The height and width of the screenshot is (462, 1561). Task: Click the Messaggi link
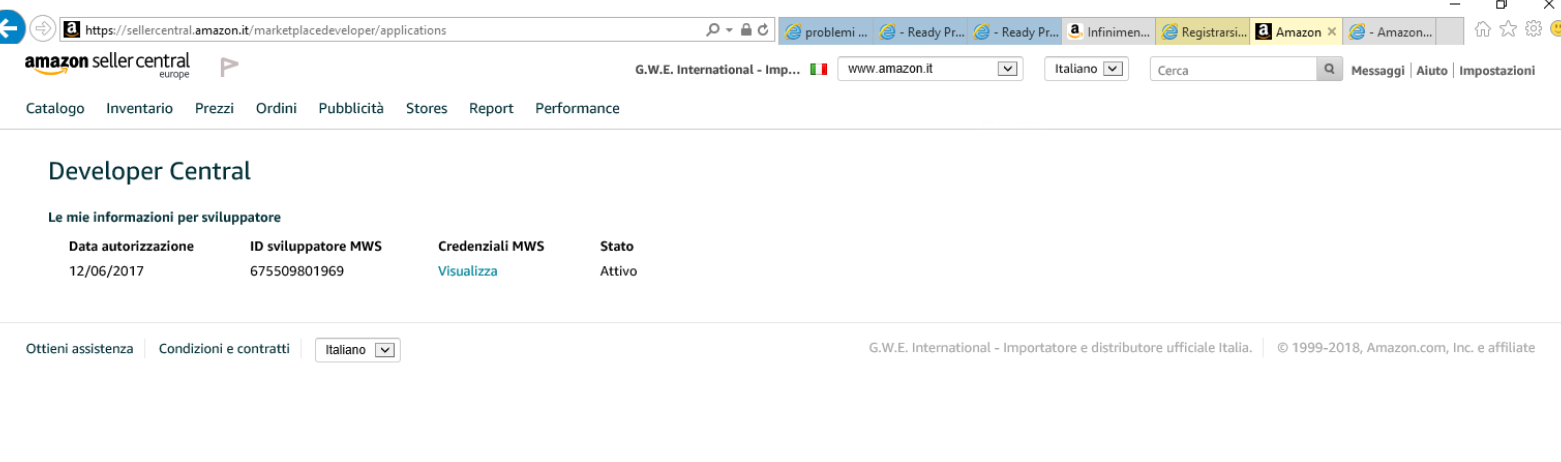pyautogui.click(x=1378, y=70)
